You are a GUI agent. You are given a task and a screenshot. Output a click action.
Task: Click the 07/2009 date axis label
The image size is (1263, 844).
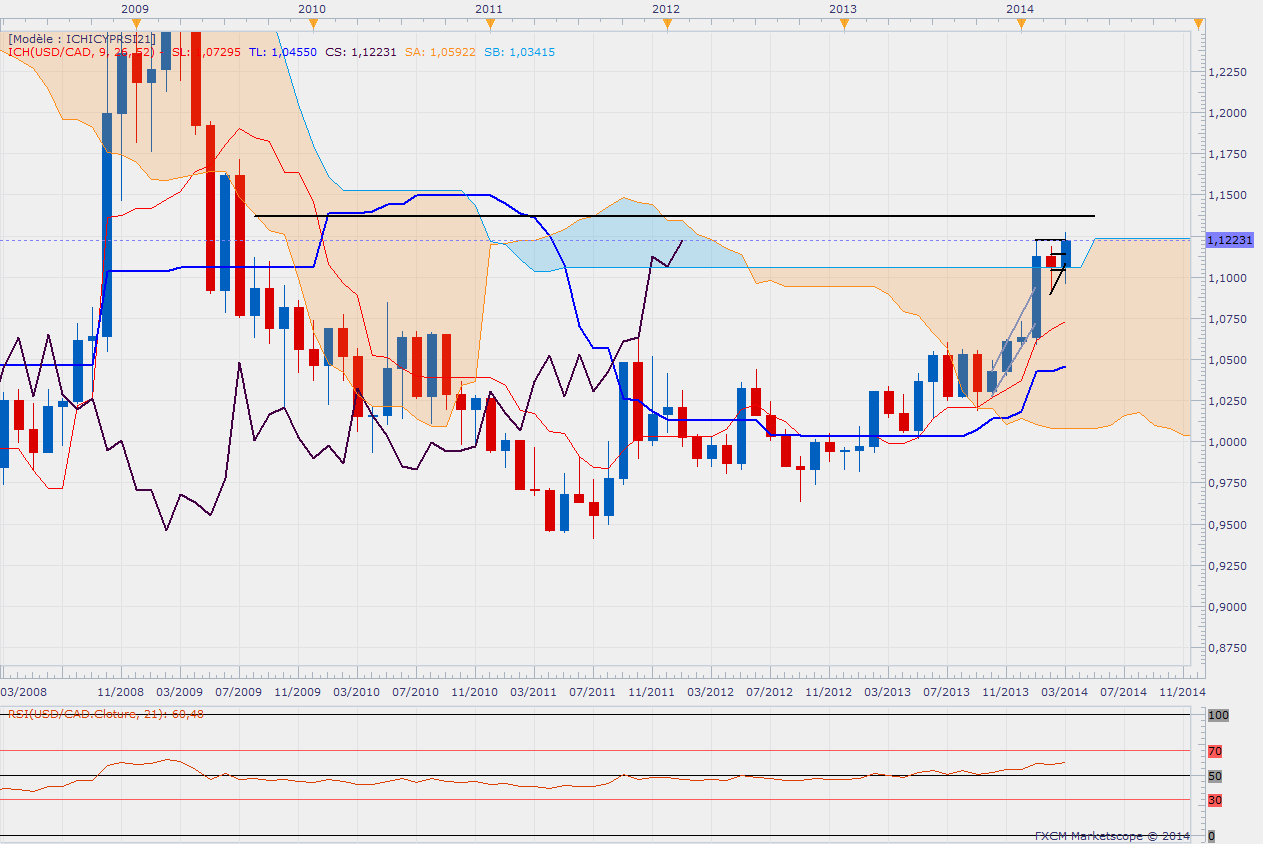pos(239,692)
